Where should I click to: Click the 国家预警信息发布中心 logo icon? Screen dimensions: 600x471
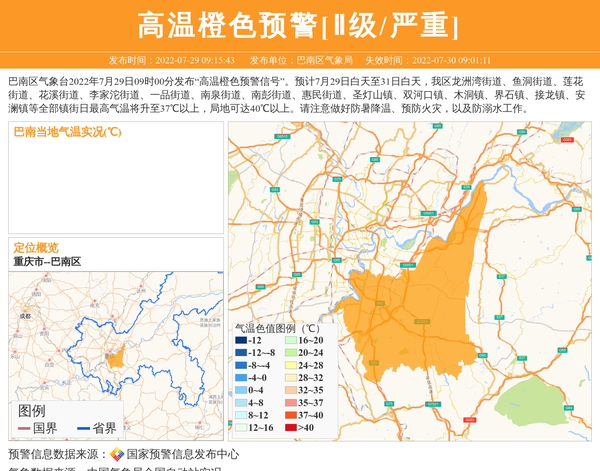117,454
